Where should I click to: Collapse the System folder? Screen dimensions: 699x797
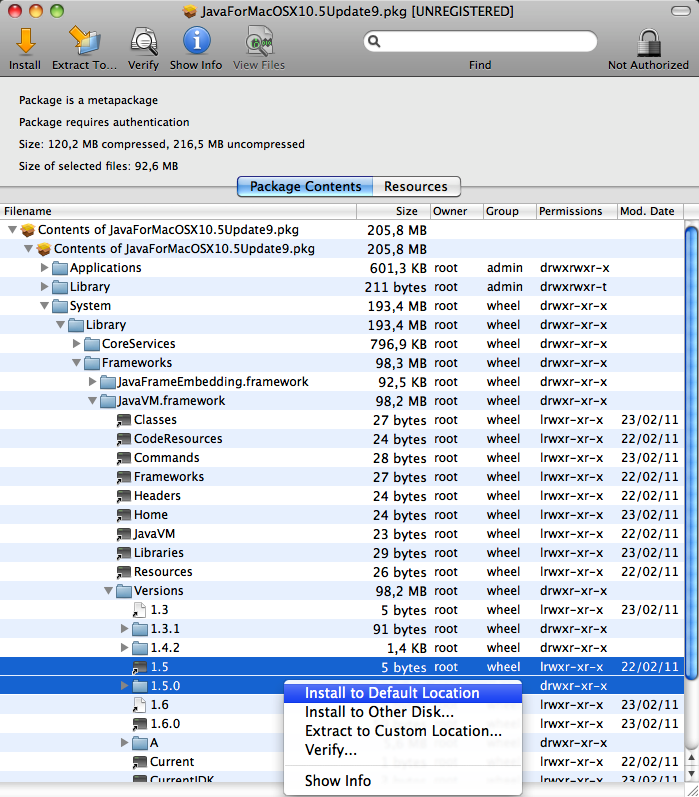coord(45,305)
